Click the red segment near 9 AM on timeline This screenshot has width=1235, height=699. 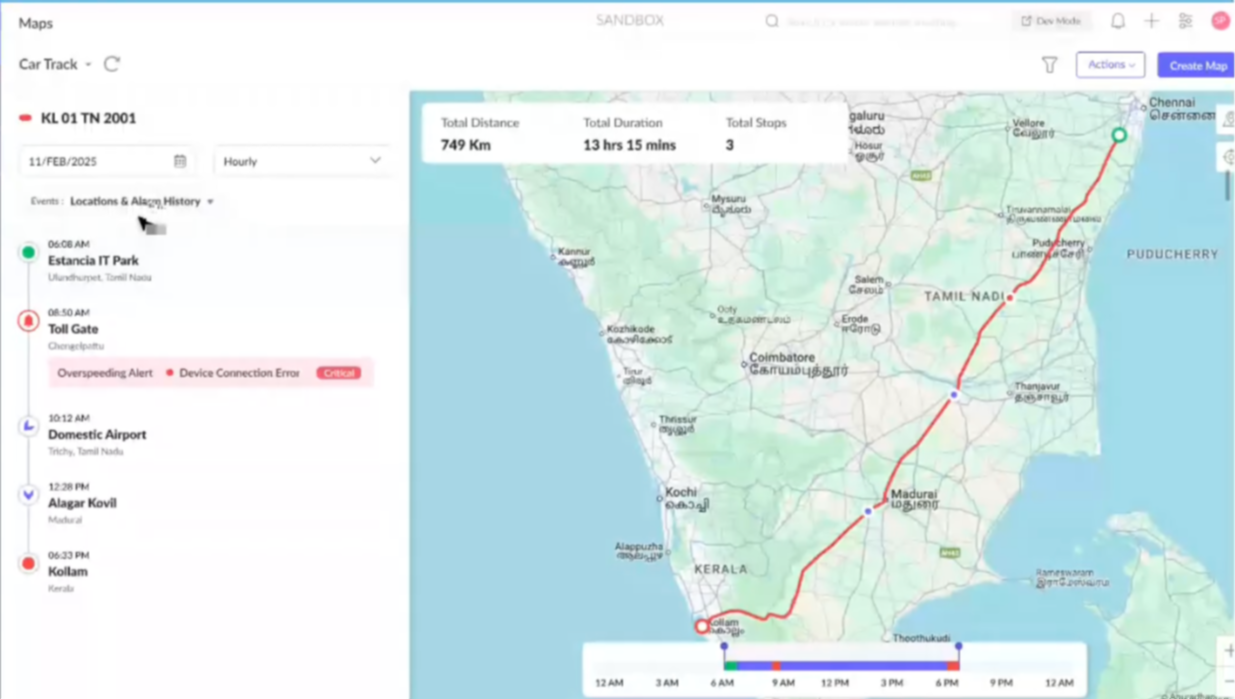click(x=776, y=665)
